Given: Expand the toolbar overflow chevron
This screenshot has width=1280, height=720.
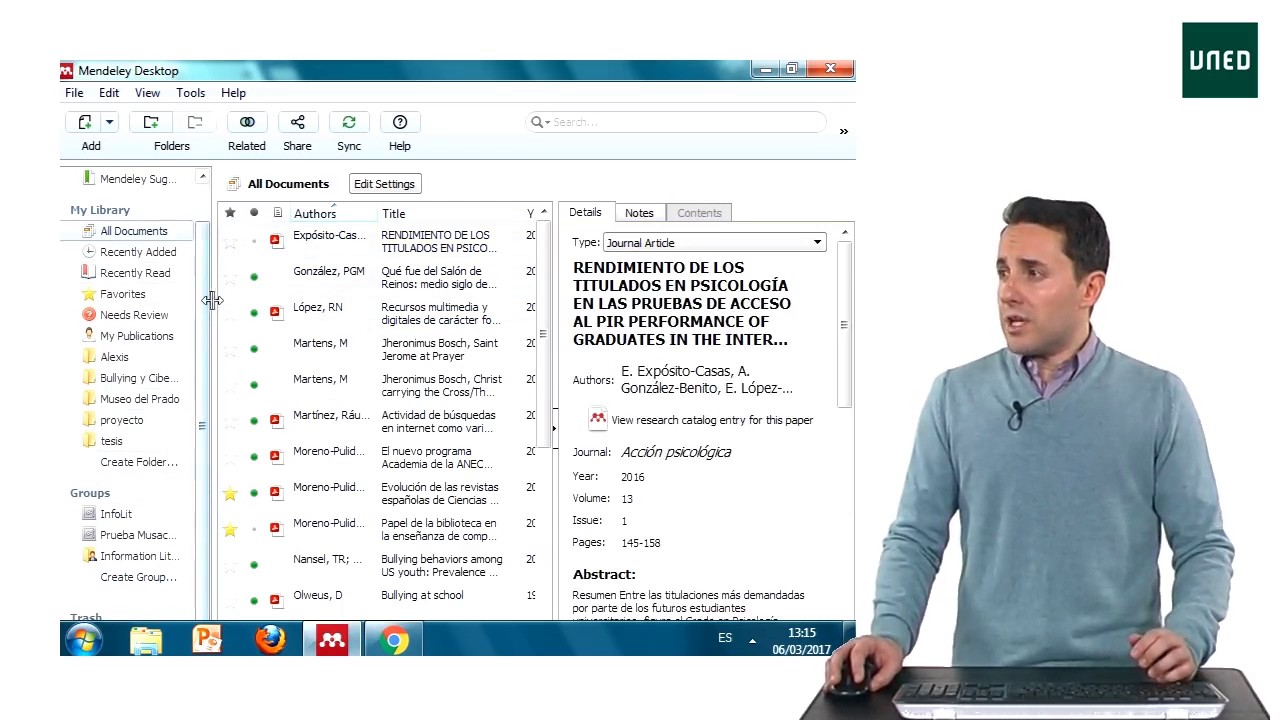Looking at the screenshot, I should 843,131.
